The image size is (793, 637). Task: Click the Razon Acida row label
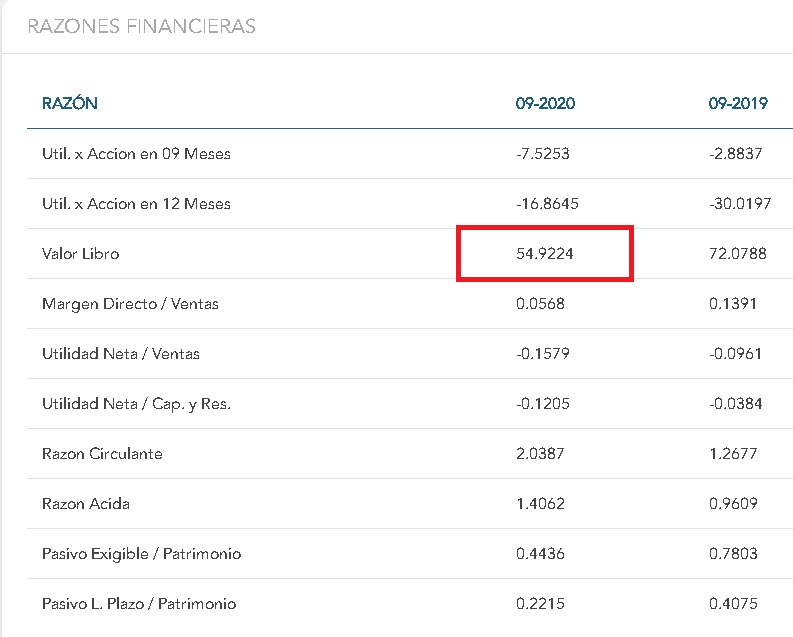click(86, 504)
